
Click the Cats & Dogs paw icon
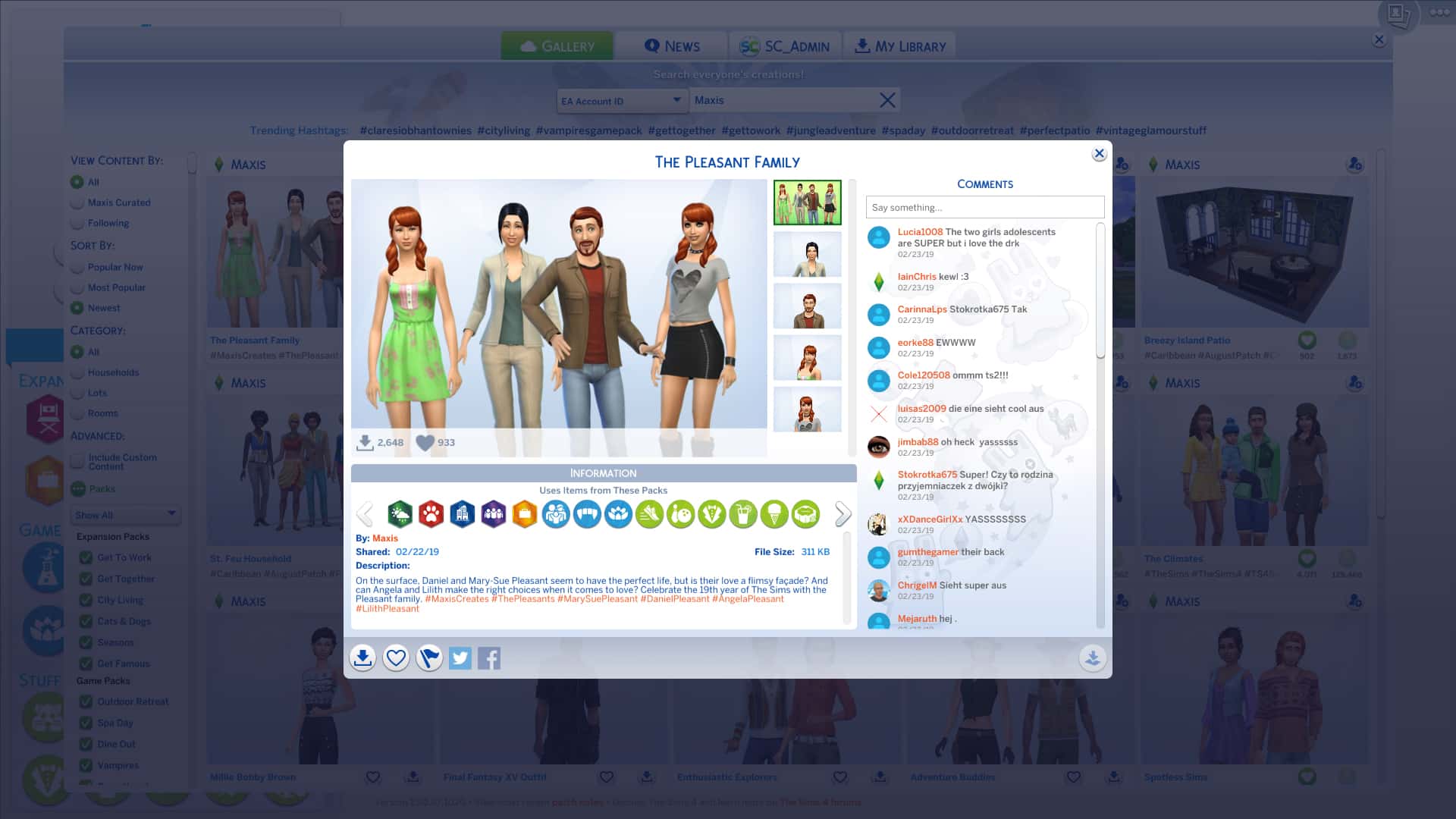point(431,514)
